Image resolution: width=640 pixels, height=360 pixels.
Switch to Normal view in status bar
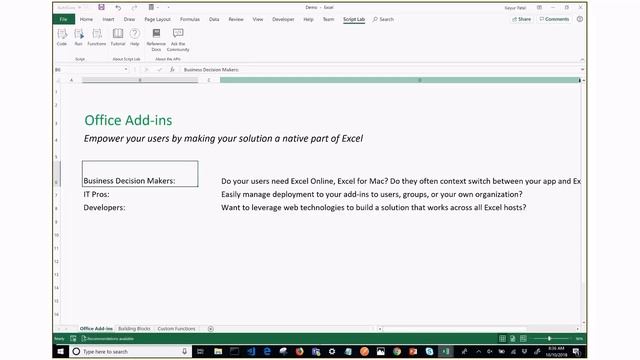(x=502, y=339)
